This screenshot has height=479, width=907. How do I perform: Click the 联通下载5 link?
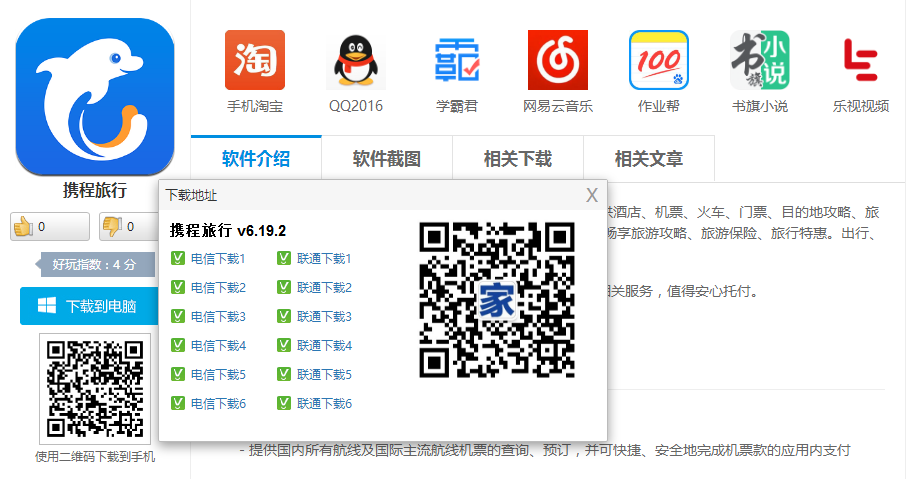(324, 374)
